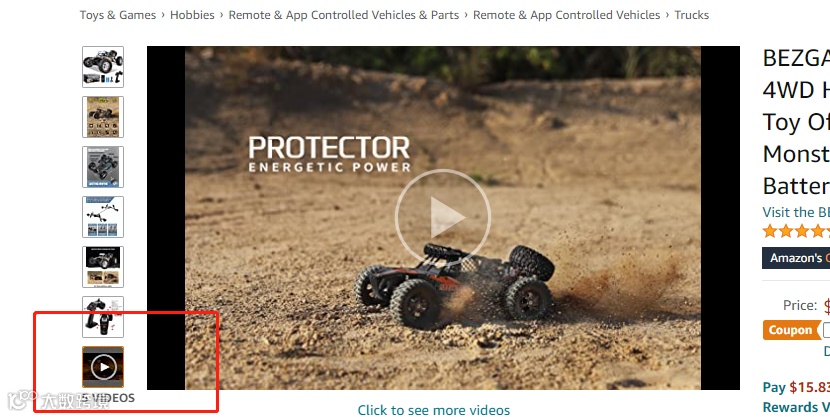
Task: Select third thumbnail showing blue chassis diagram
Action: (103, 167)
